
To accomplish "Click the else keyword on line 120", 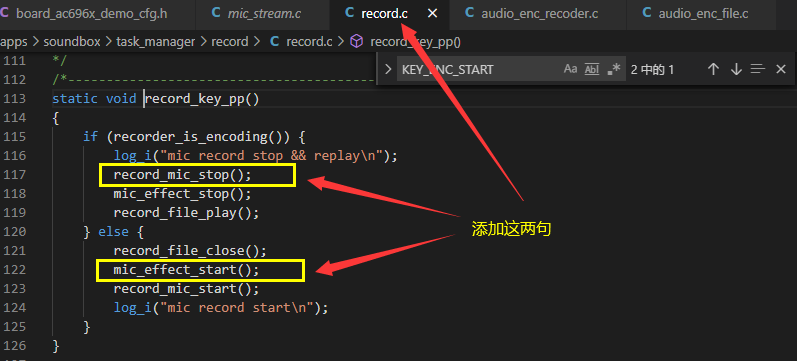I will [x=113, y=232].
